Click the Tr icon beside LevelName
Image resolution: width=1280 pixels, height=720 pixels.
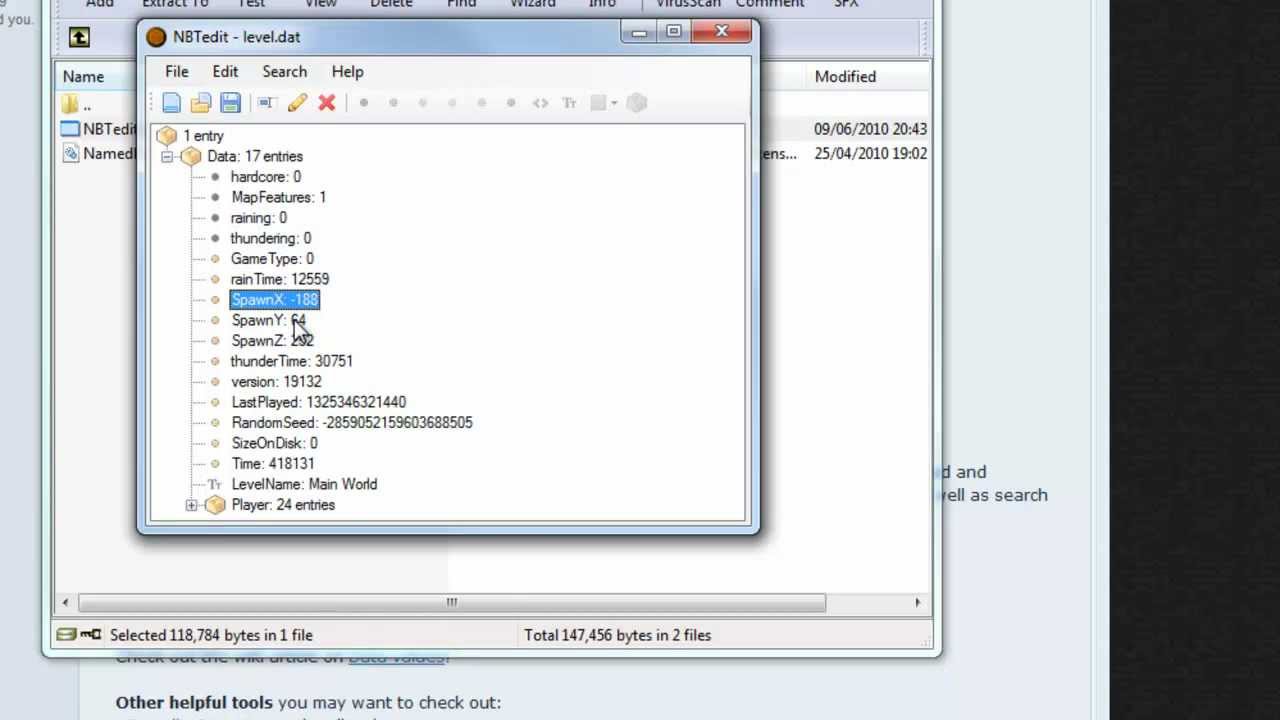click(x=215, y=484)
